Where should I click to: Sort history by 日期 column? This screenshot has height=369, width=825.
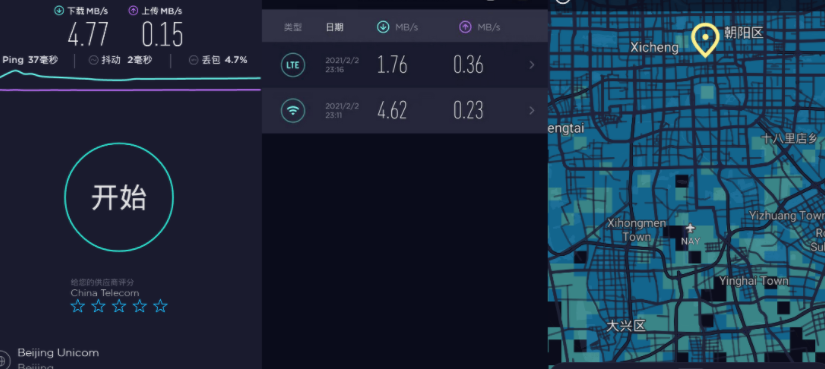(x=334, y=27)
